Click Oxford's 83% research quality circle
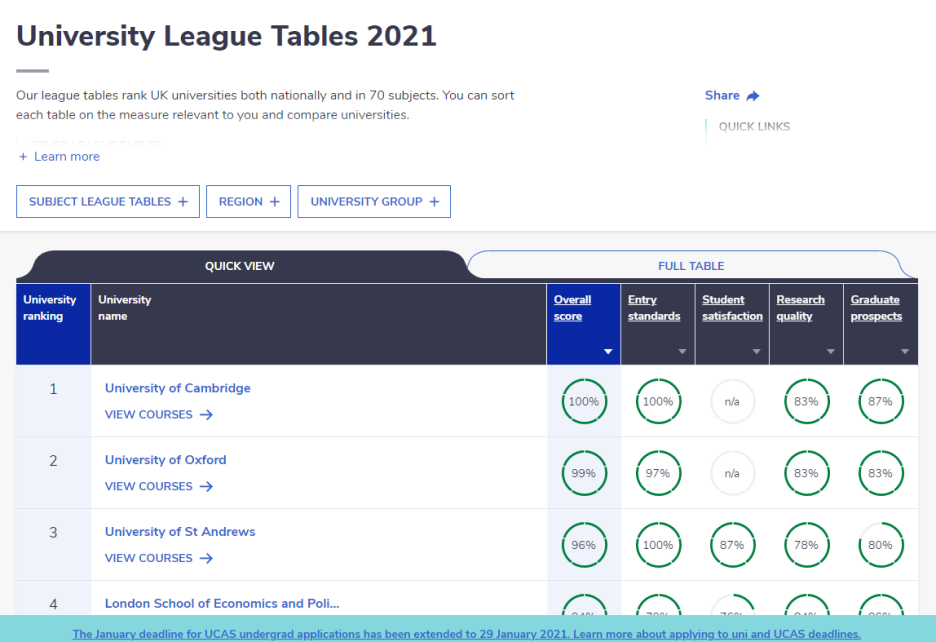 pos(806,474)
